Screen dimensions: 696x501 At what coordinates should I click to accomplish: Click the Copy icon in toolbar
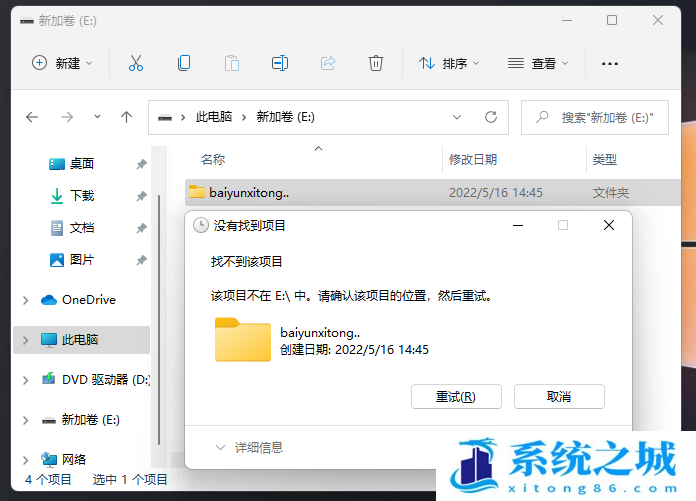coord(184,63)
